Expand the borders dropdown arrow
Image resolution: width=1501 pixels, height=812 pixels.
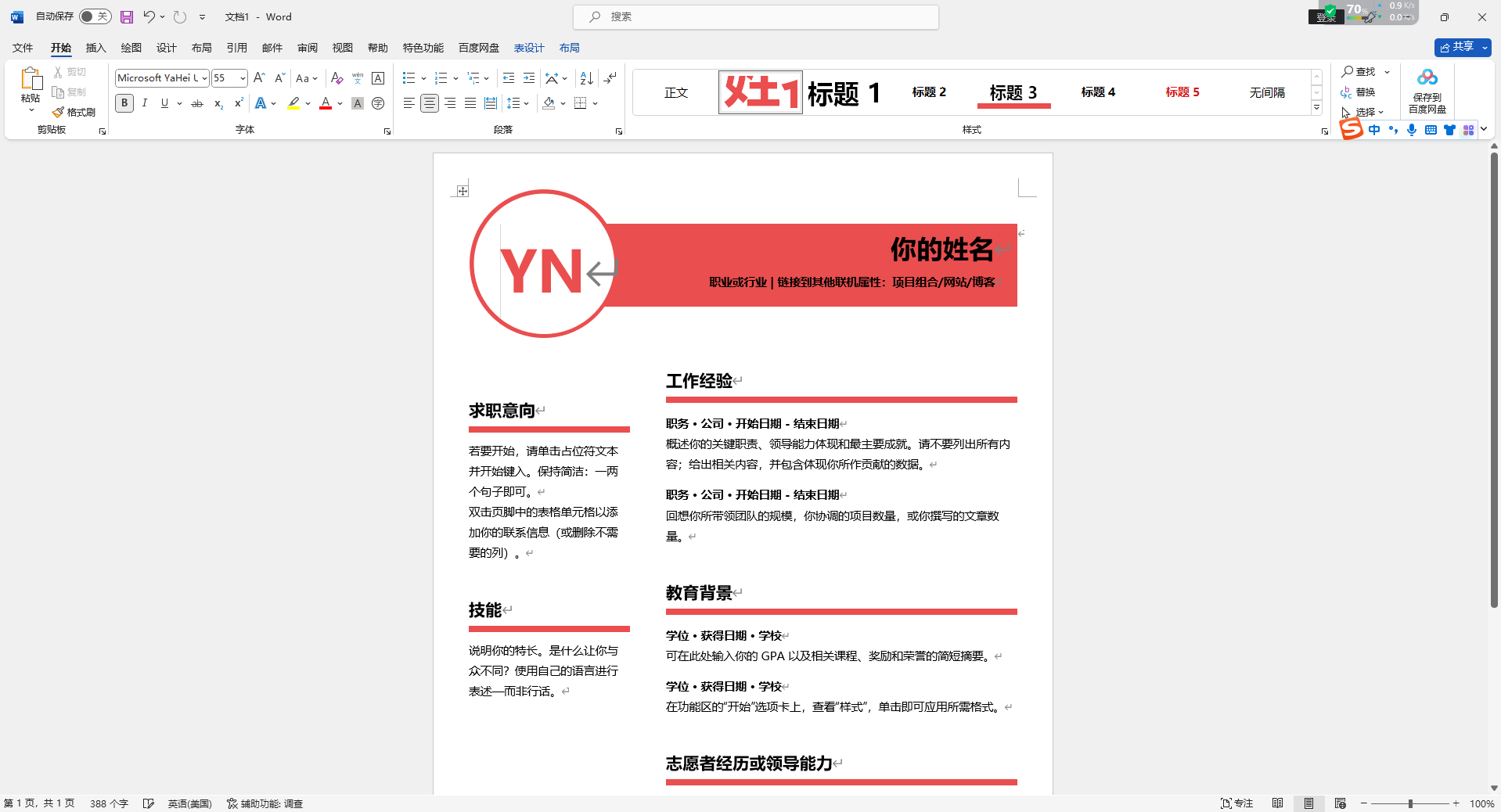tap(596, 103)
